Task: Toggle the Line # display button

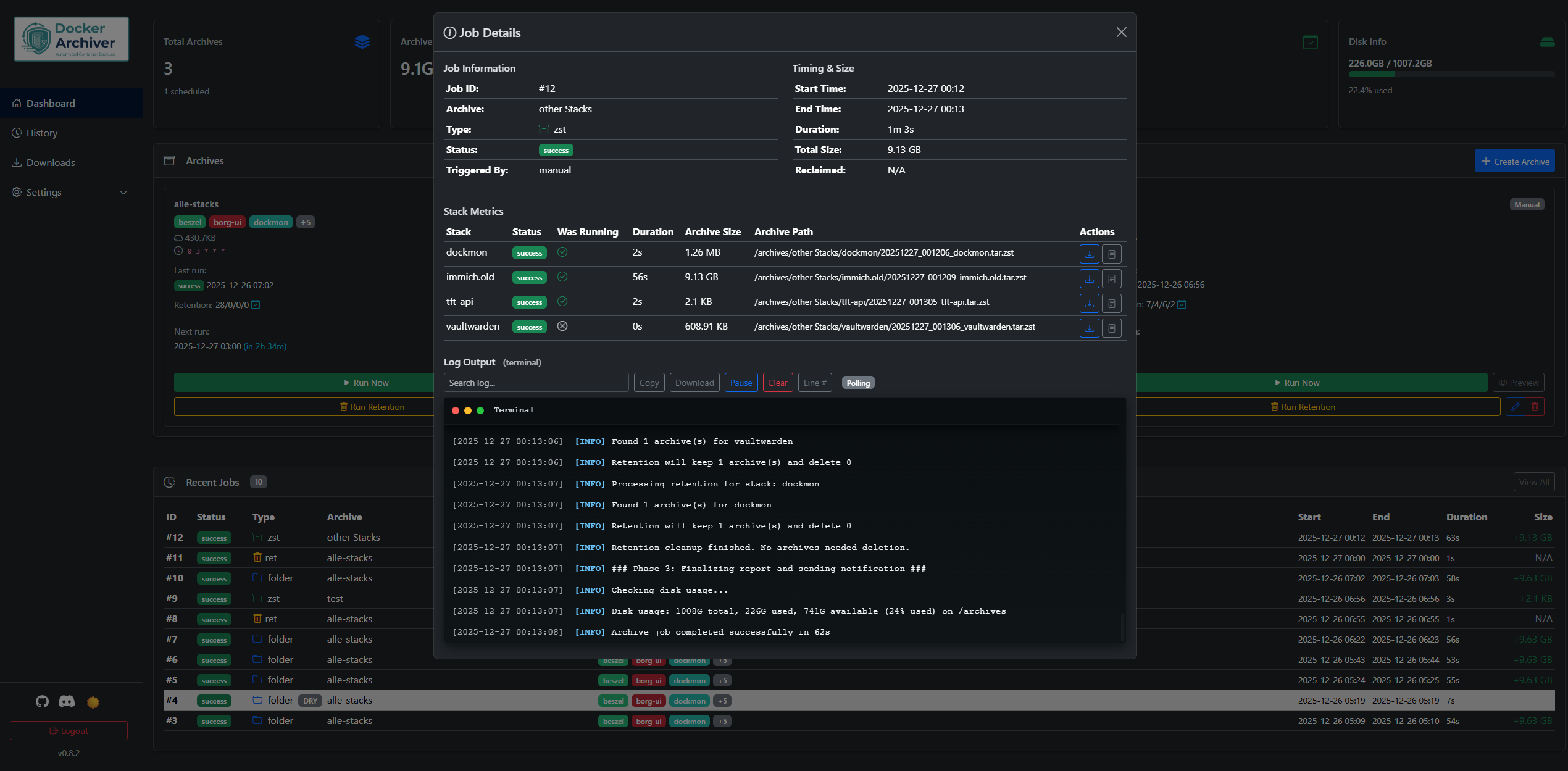Action: 814,383
